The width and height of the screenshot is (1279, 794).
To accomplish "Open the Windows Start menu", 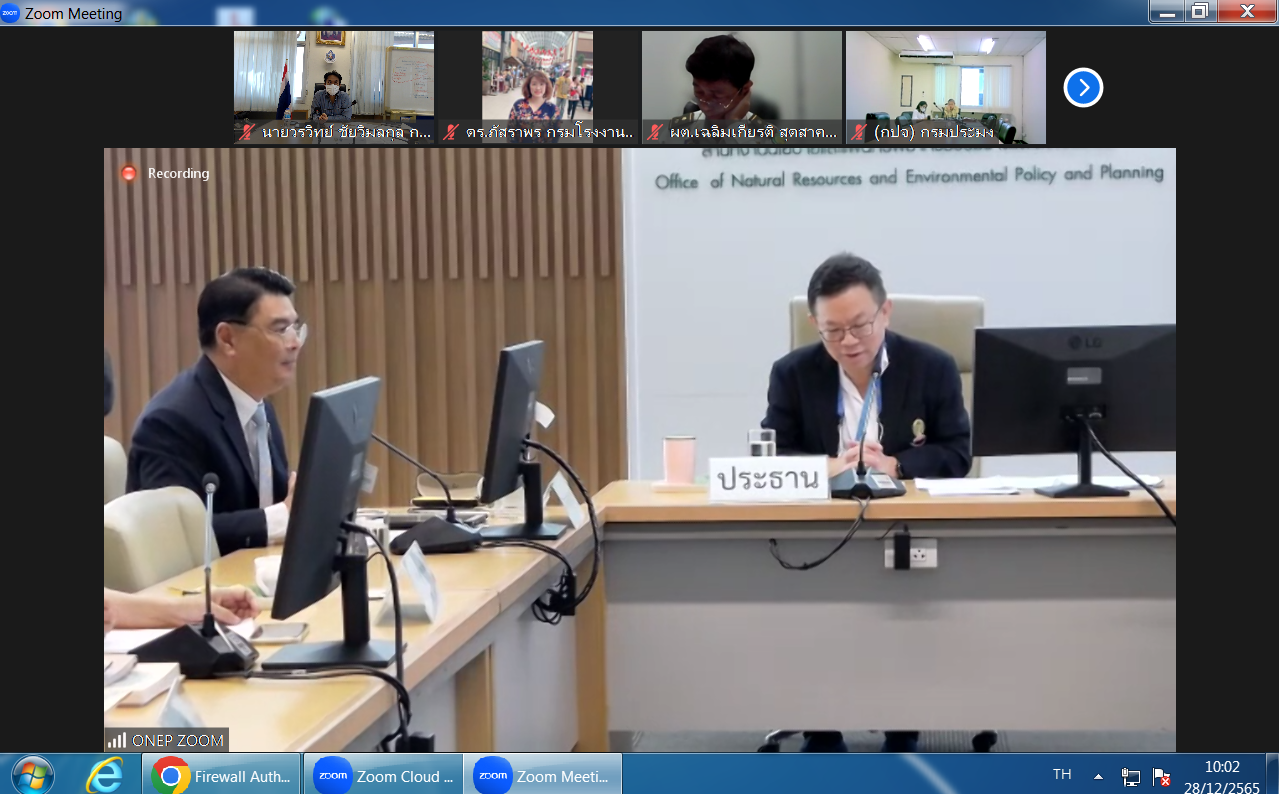I will (33, 775).
